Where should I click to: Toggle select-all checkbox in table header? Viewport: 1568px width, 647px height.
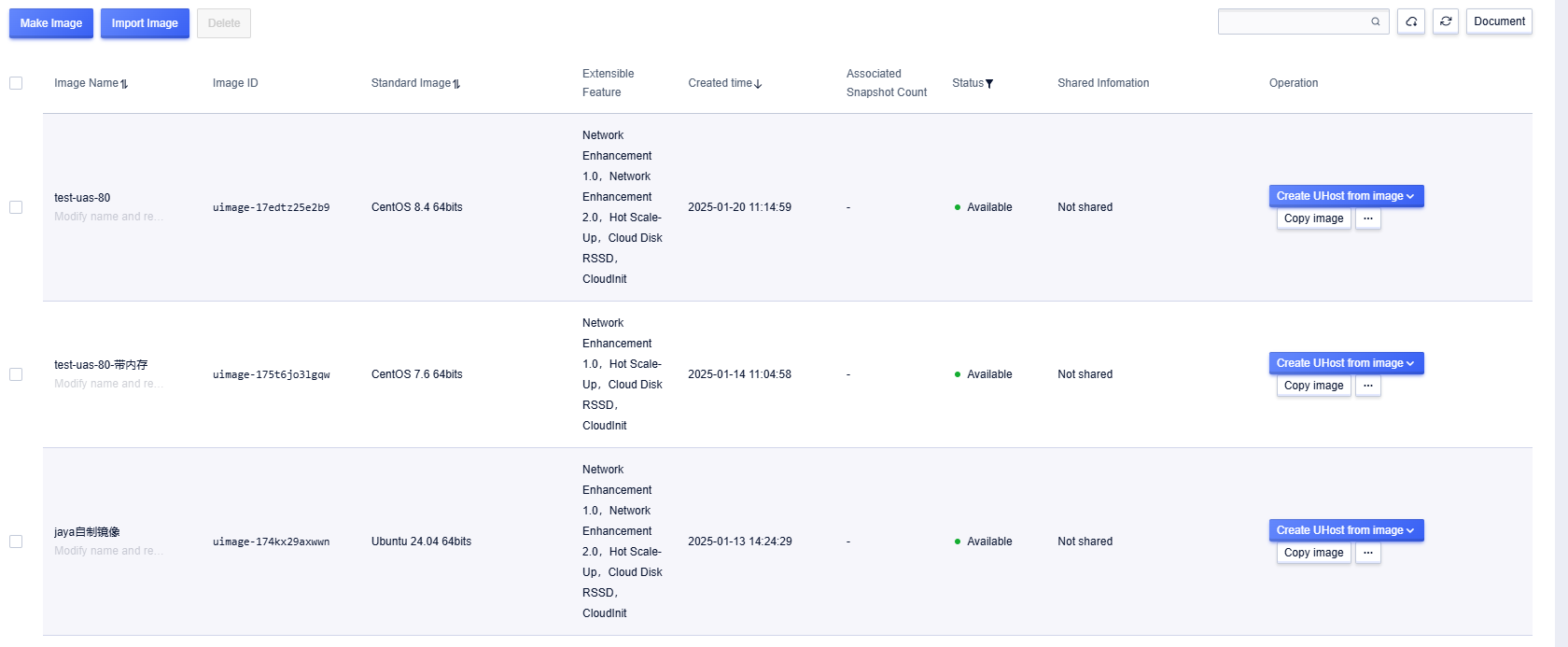[x=16, y=83]
